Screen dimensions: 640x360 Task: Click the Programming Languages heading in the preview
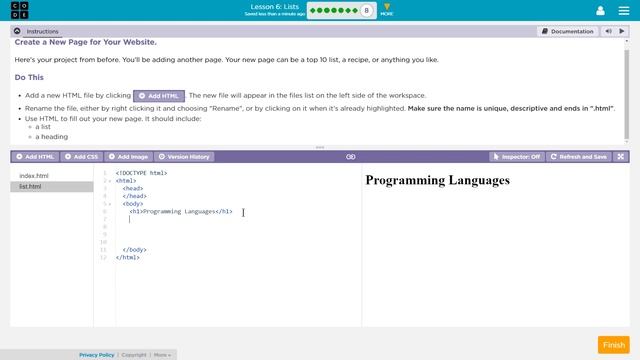[438, 180]
